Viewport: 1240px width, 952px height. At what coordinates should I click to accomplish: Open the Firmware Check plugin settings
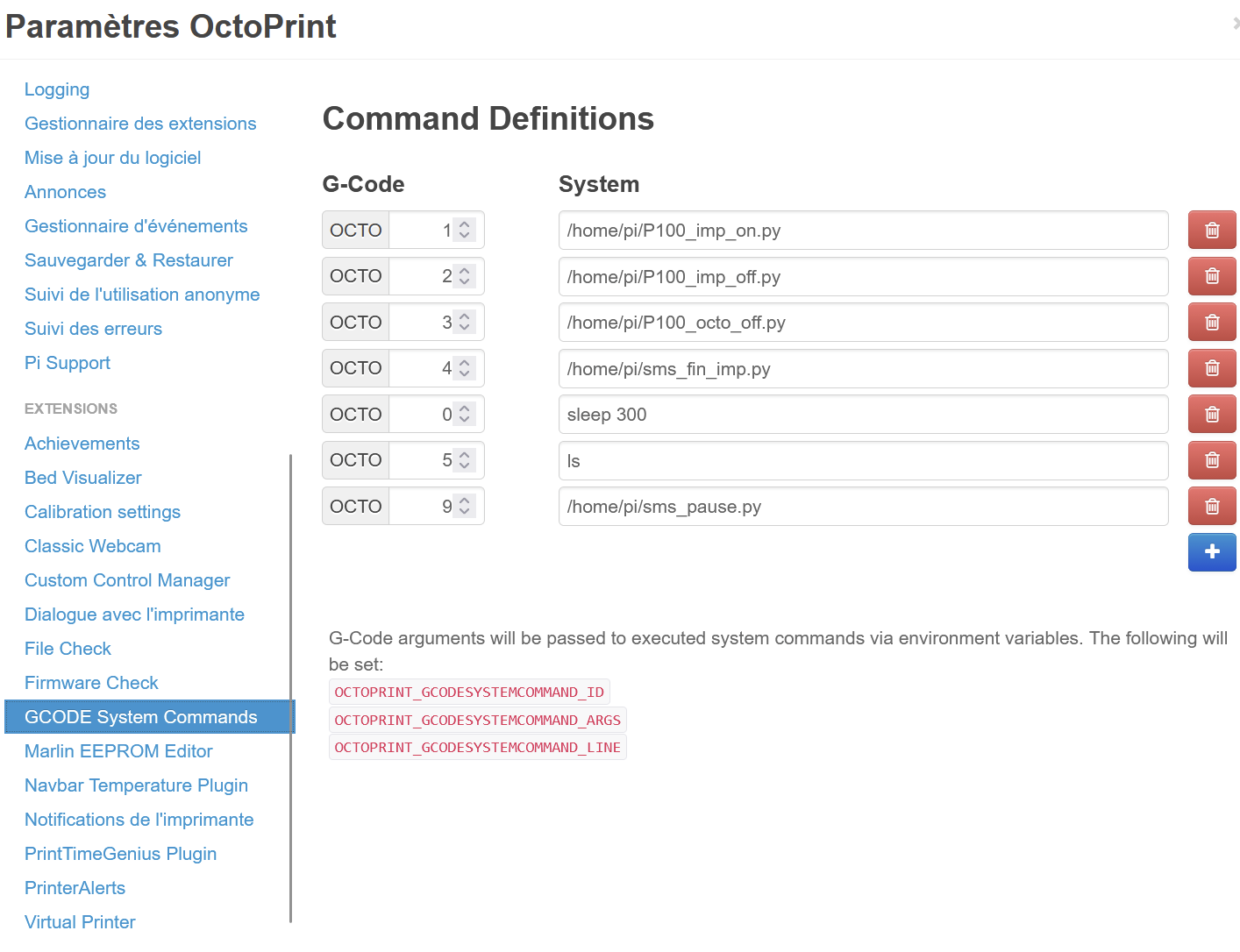91,683
